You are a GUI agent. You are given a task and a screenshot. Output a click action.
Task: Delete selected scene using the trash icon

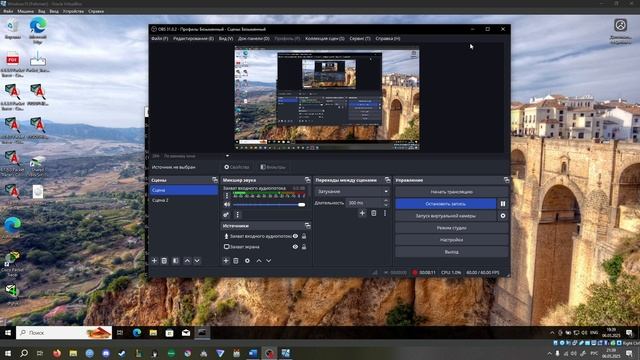(164, 260)
